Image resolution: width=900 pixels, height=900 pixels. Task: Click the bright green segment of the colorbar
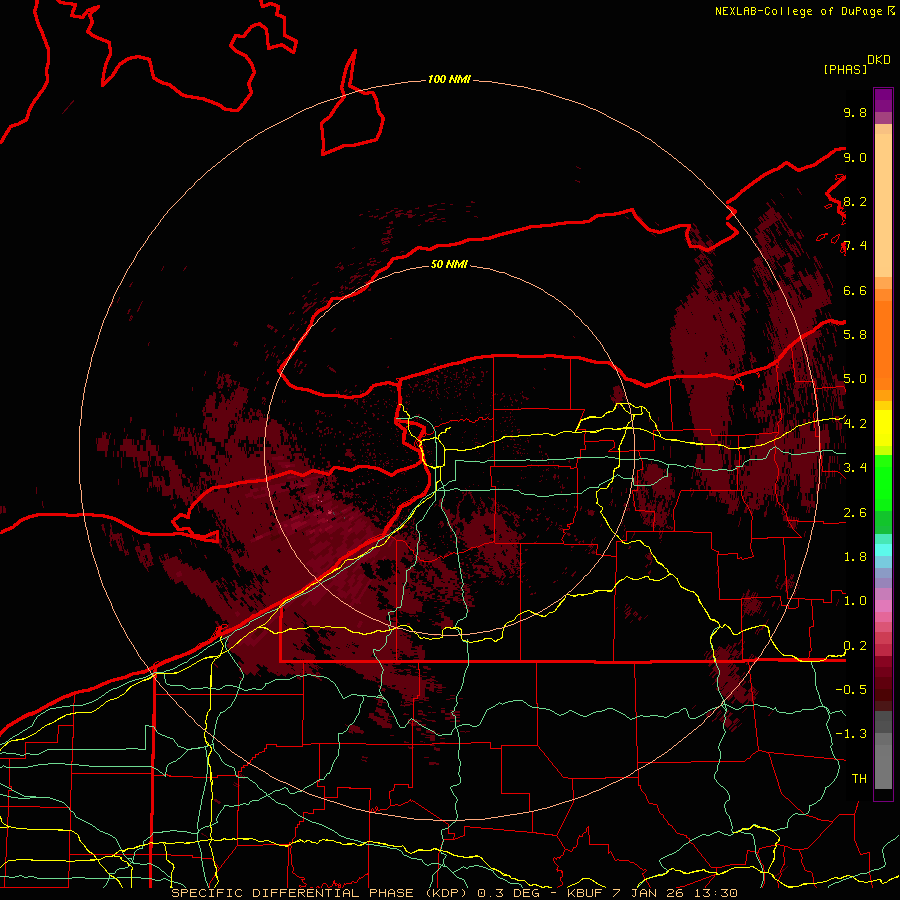click(x=883, y=482)
